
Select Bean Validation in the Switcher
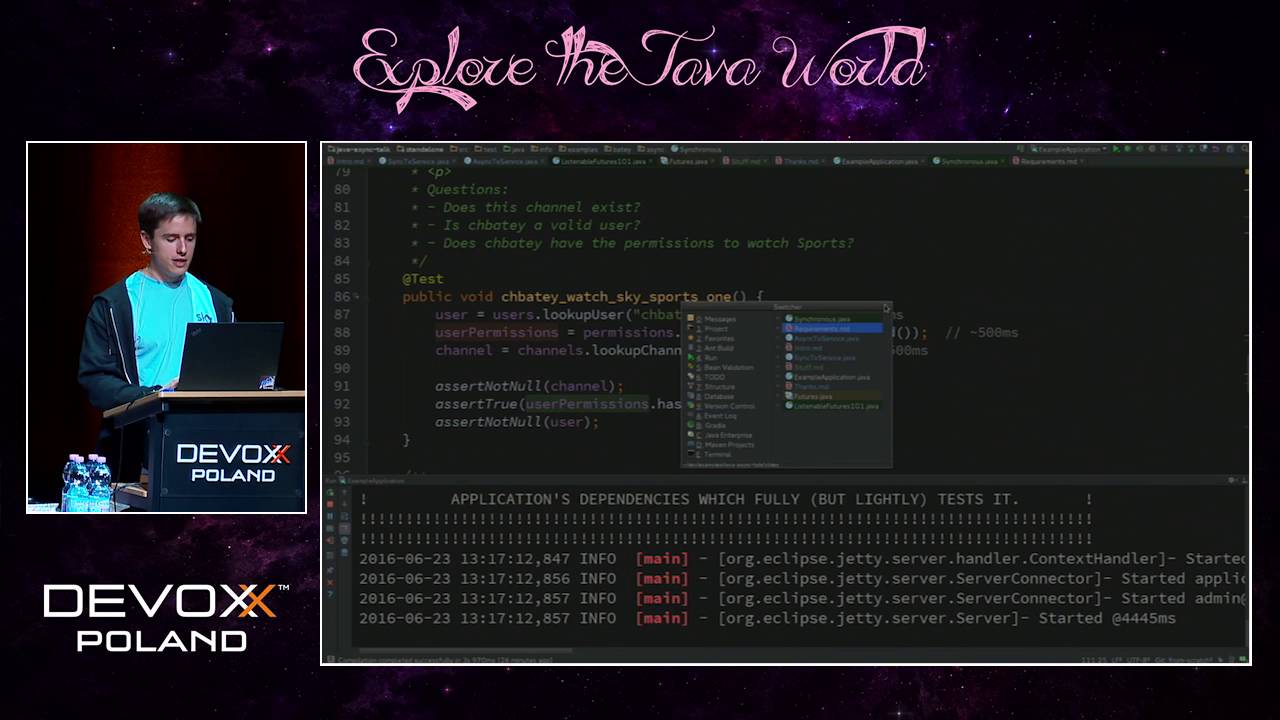pyautogui.click(x=722, y=367)
